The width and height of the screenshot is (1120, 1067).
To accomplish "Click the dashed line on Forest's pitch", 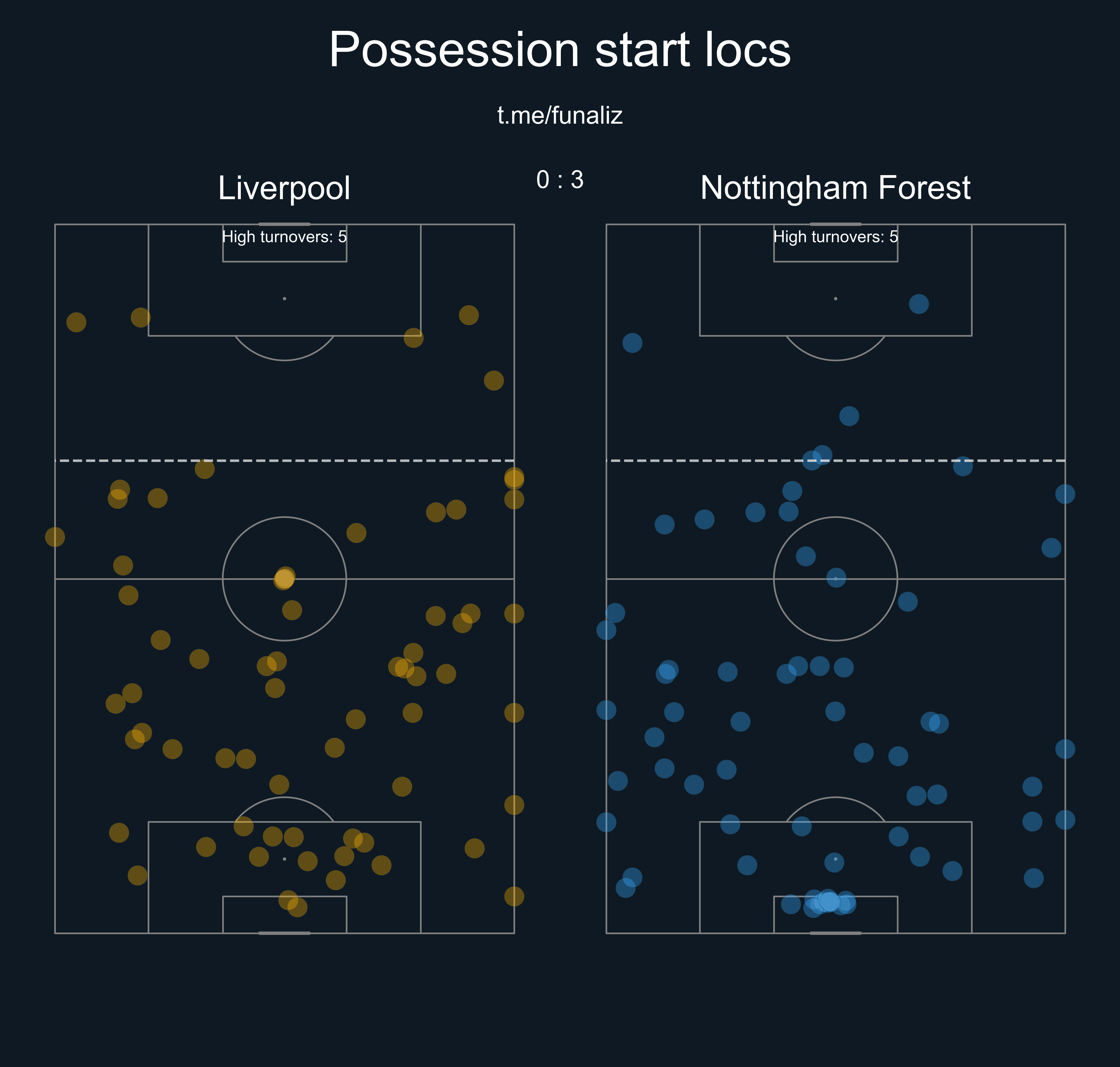I will 835,461.
